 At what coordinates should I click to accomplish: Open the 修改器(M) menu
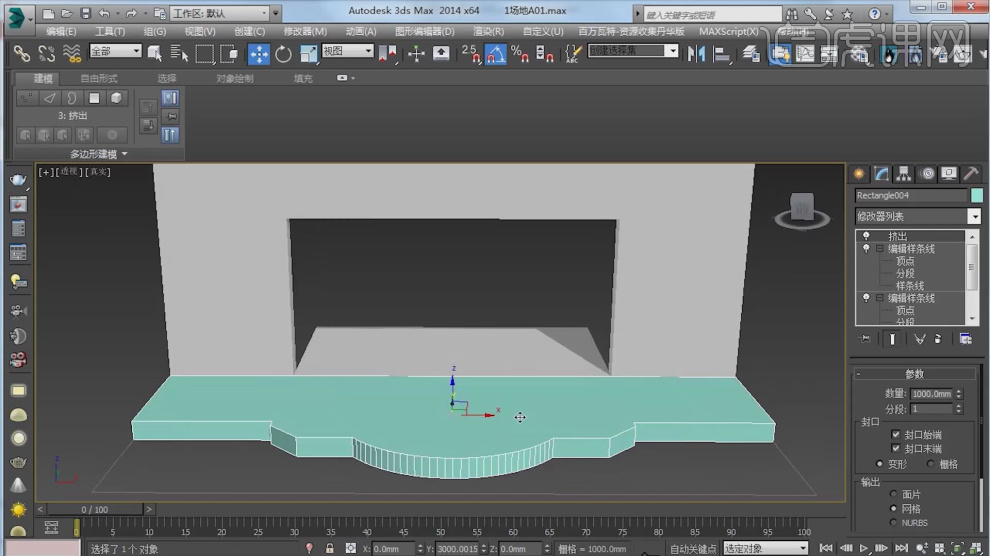305,32
